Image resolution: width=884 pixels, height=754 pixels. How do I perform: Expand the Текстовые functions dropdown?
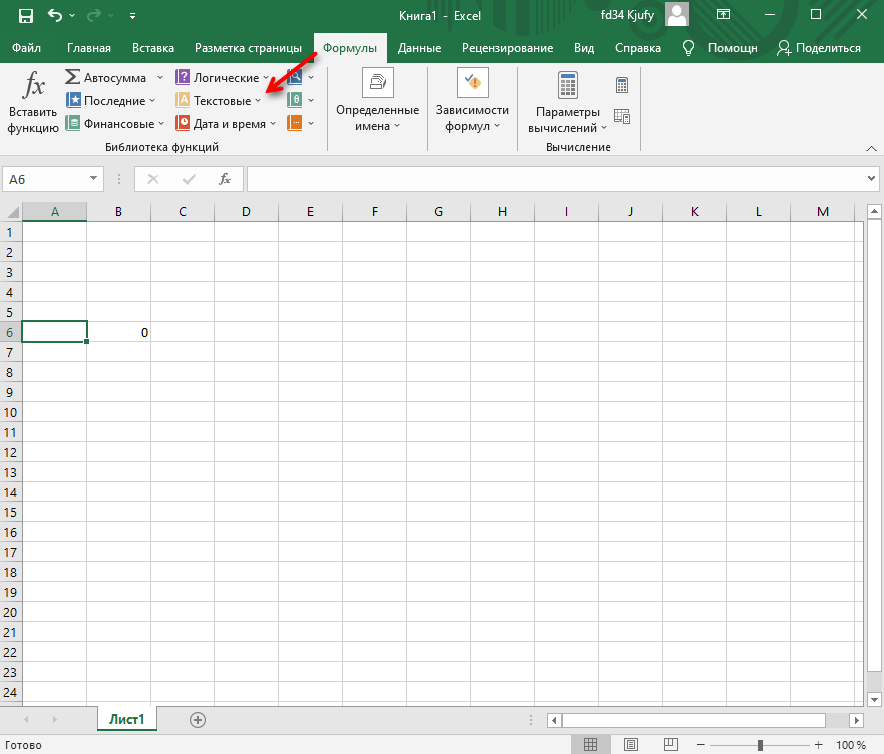click(x=218, y=101)
